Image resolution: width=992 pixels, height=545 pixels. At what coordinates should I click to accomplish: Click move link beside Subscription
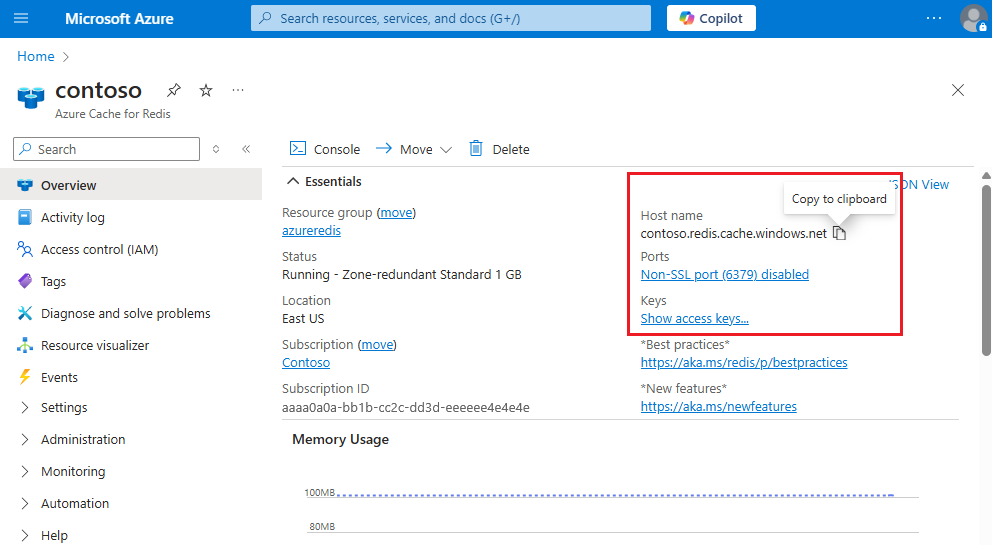coord(377,344)
